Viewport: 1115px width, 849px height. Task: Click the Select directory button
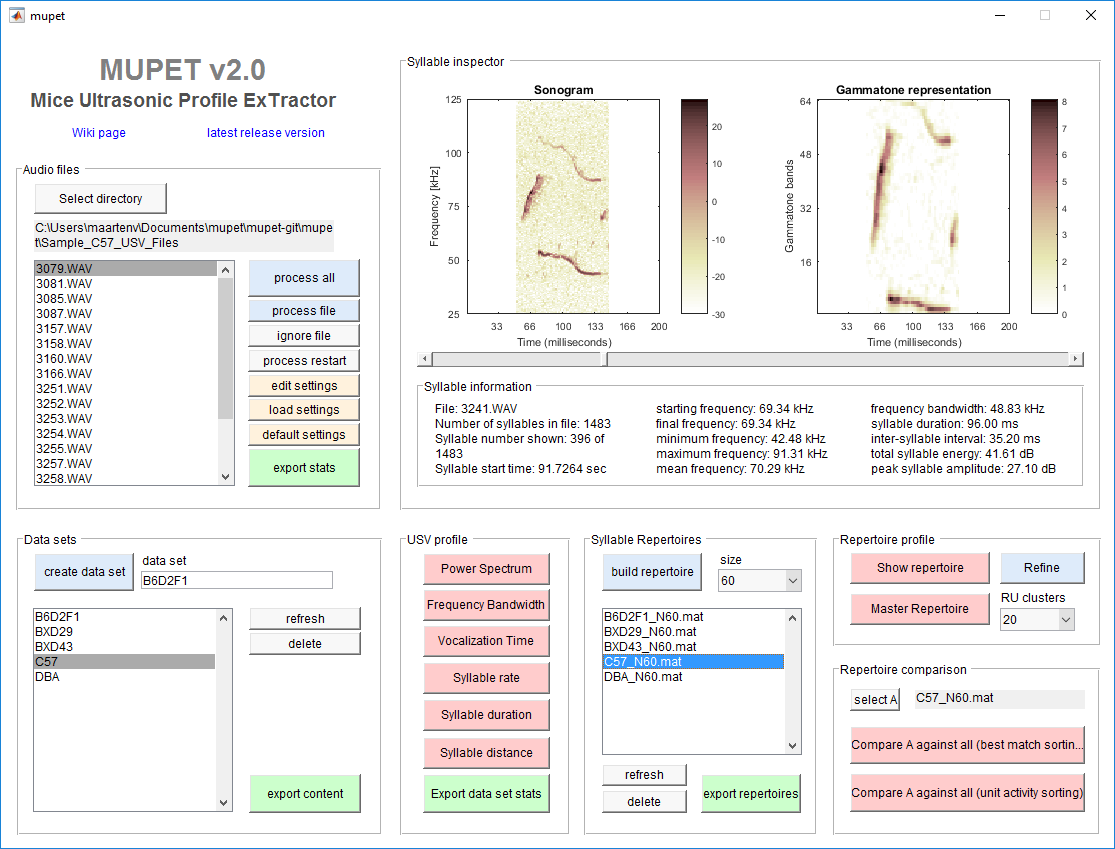(100, 198)
